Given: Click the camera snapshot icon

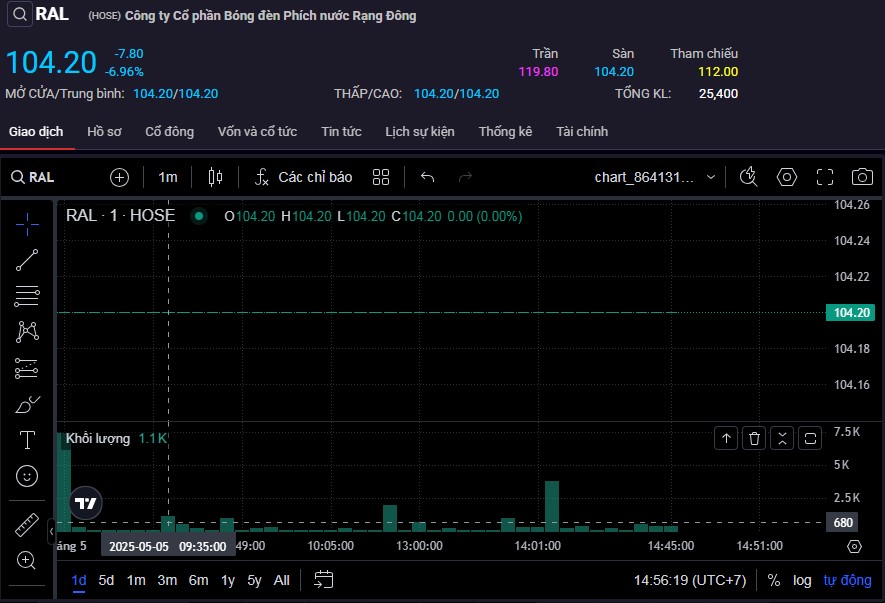Looking at the screenshot, I should tap(861, 177).
